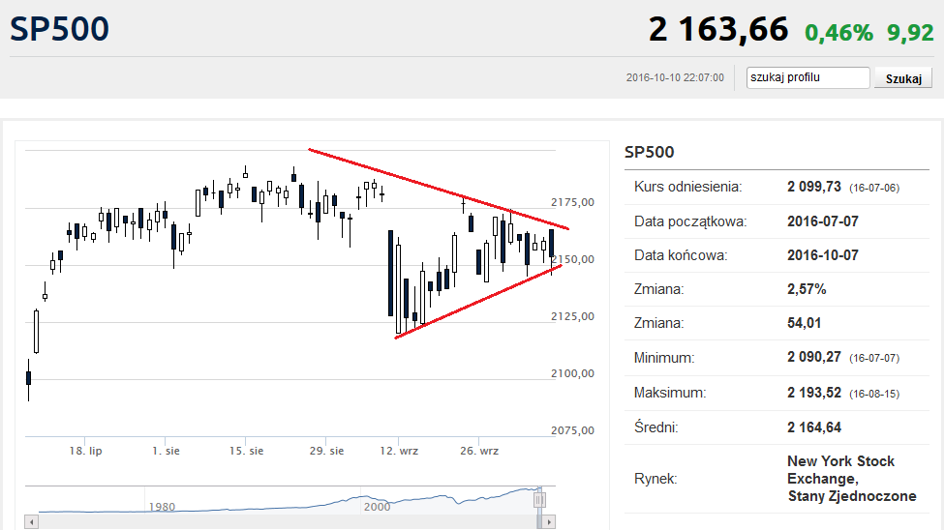Click the date (16-08-15) next to Maksimum

pyautogui.click(x=874, y=394)
